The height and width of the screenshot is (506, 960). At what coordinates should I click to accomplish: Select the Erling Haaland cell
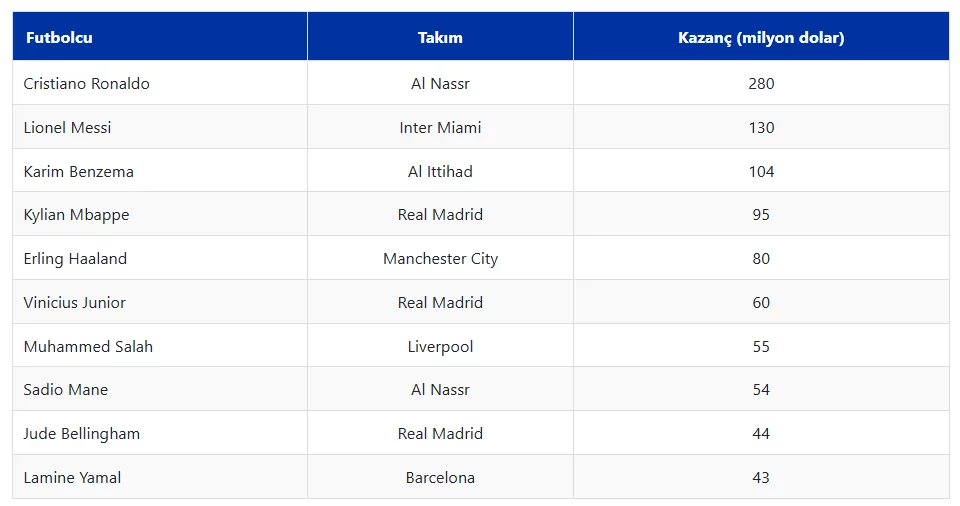point(76,259)
